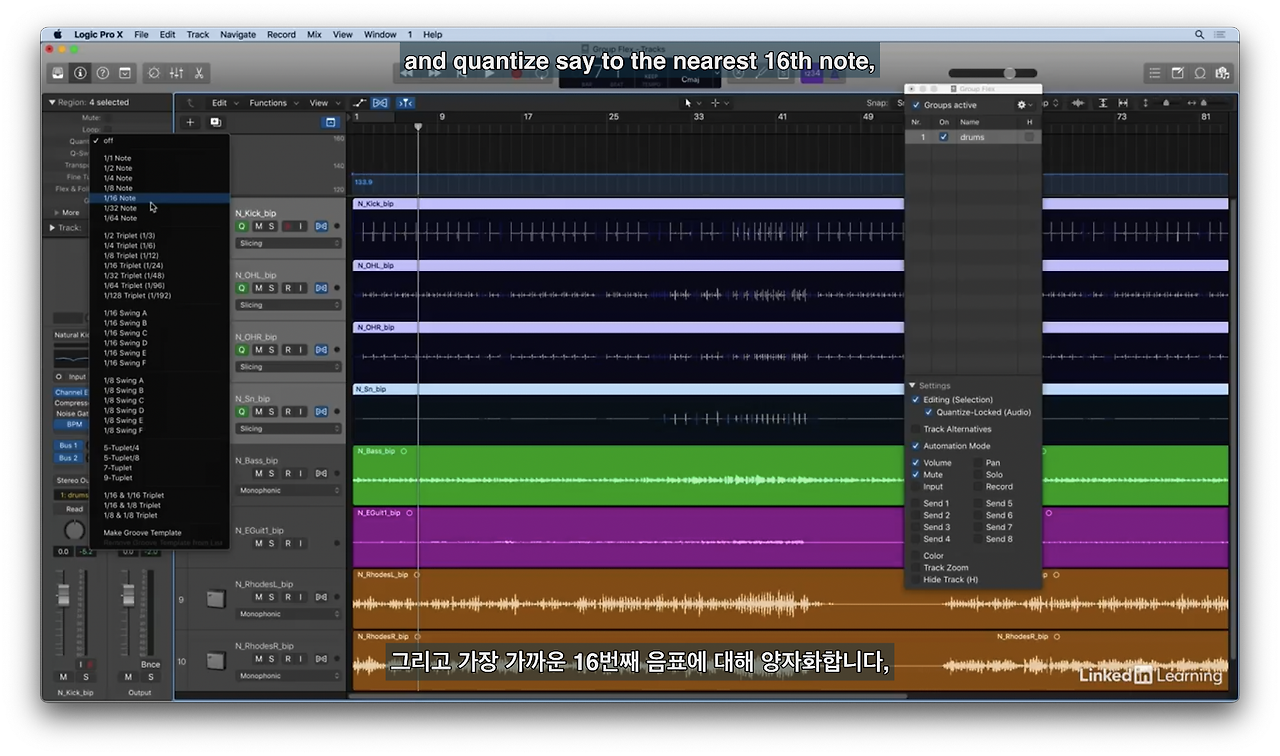Open Slicing flex mode dropdown on N_Kick_bip
This screenshot has width=1280, height=756.
pyautogui.click(x=289, y=243)
